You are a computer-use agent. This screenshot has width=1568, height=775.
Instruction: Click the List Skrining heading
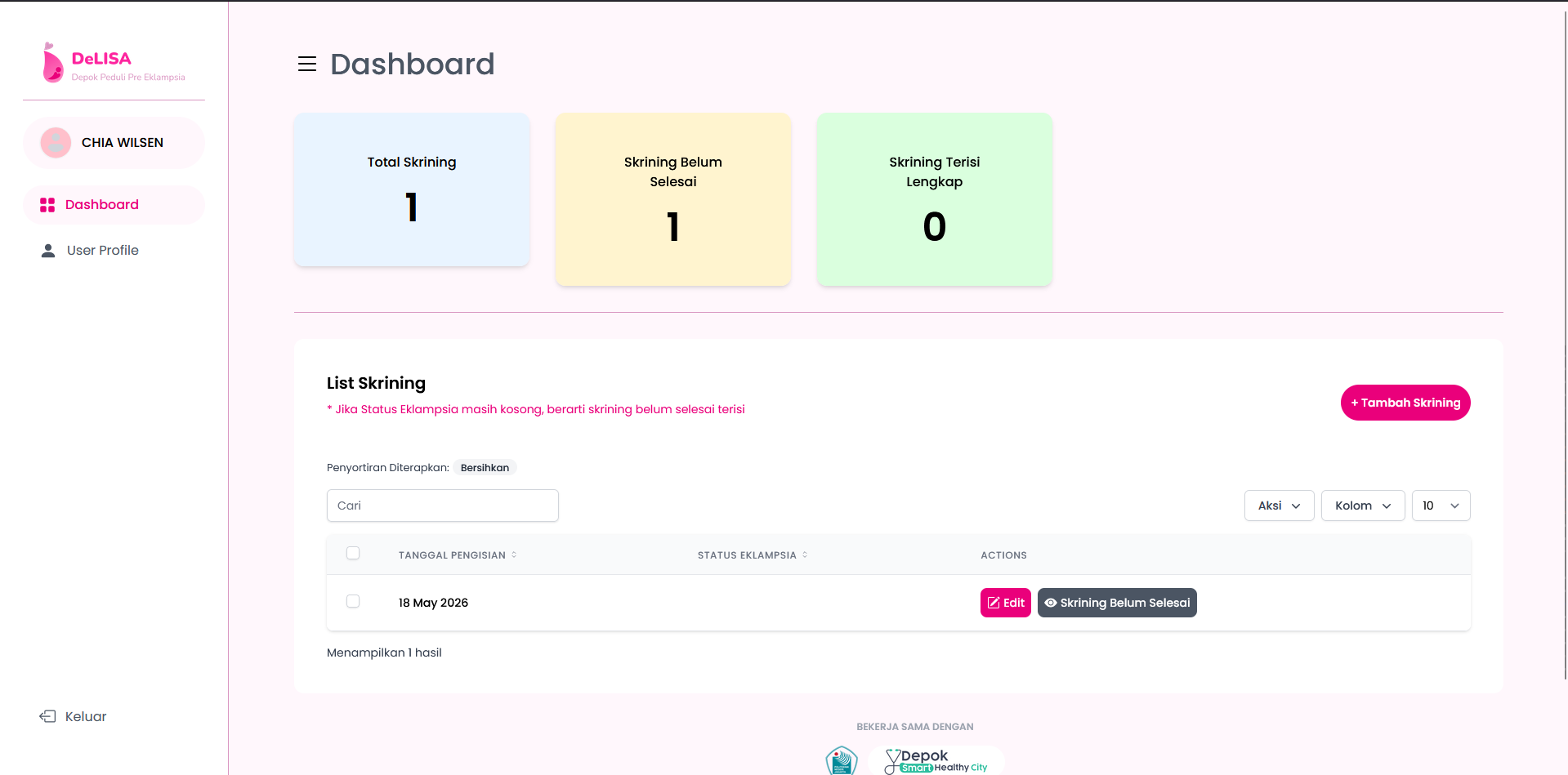(x=376, y=383)
